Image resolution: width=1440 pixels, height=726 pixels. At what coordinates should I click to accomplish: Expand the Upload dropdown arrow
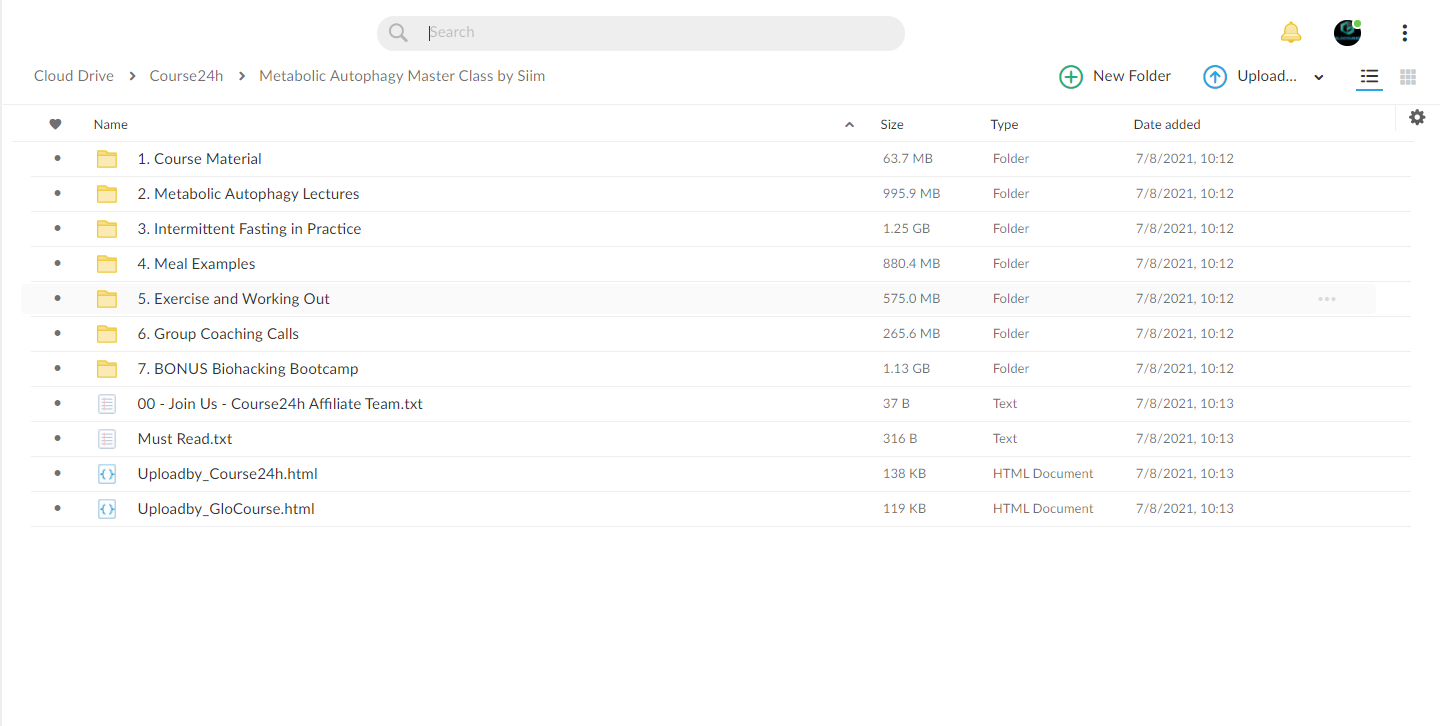[1319, 78]
